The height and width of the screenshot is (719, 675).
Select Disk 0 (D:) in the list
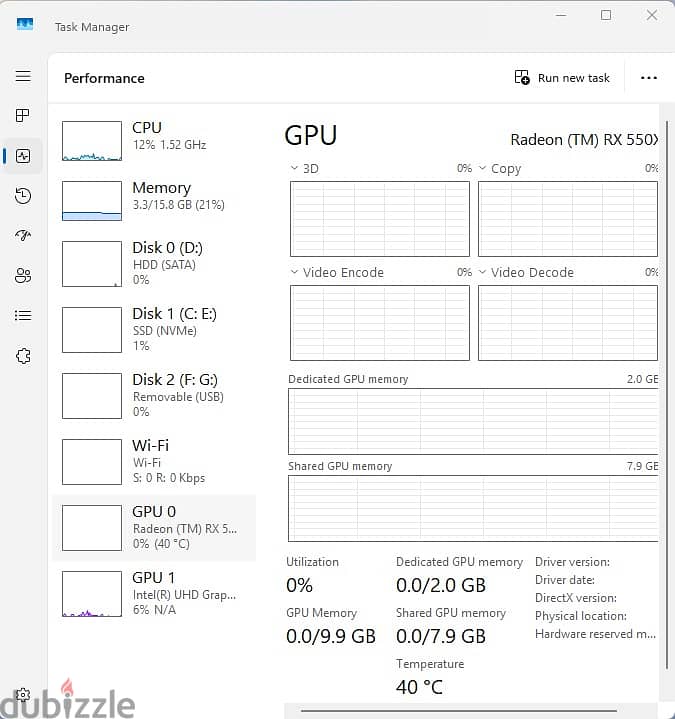click(154, 264)
